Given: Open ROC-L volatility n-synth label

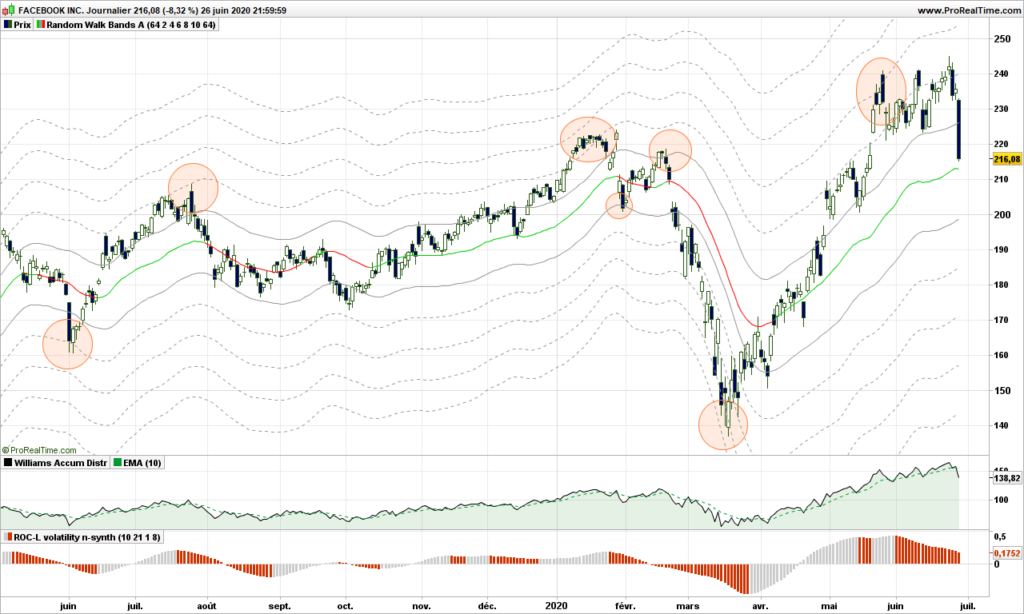Looking at the screenshot, I should pos(87,537).
